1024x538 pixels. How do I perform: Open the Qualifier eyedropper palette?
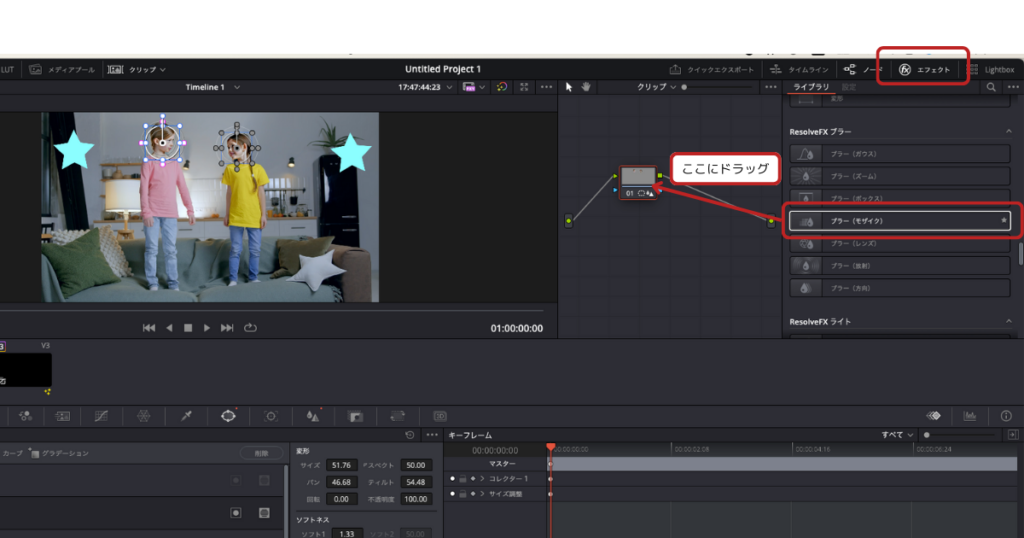[186, 415]
